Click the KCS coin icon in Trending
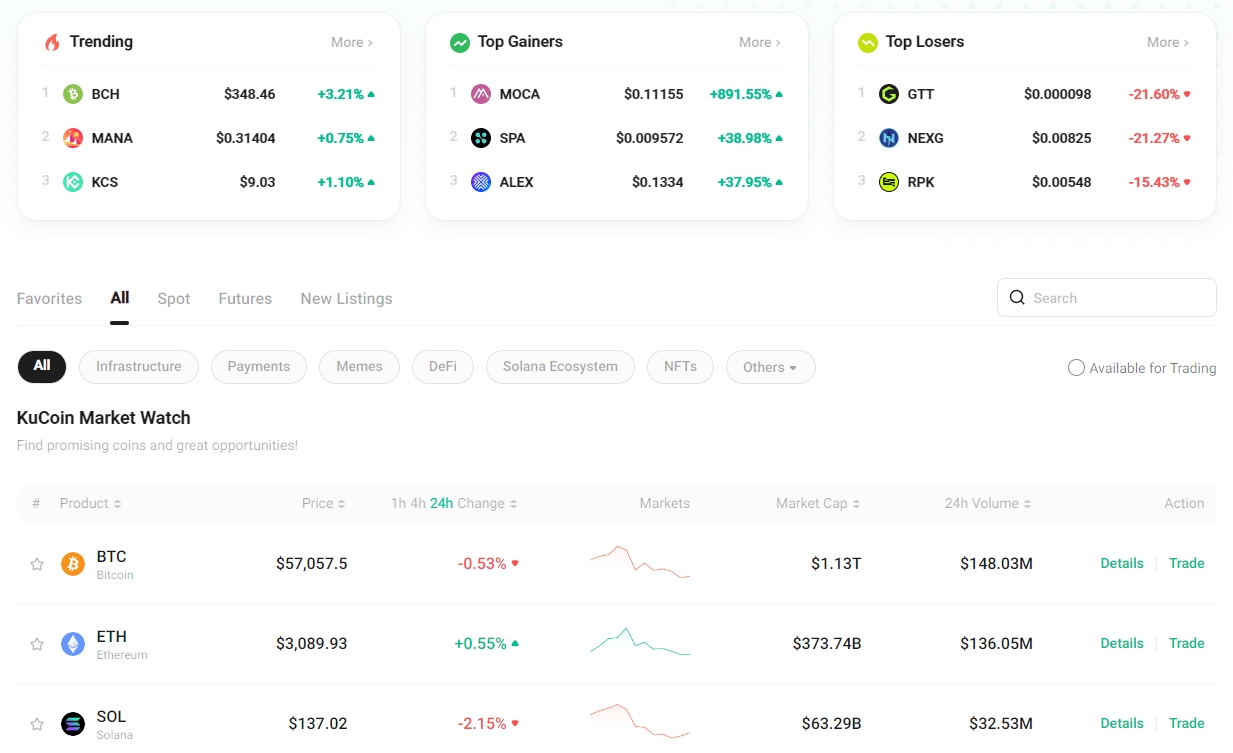The image size is (1233, 753). [73, 182]
